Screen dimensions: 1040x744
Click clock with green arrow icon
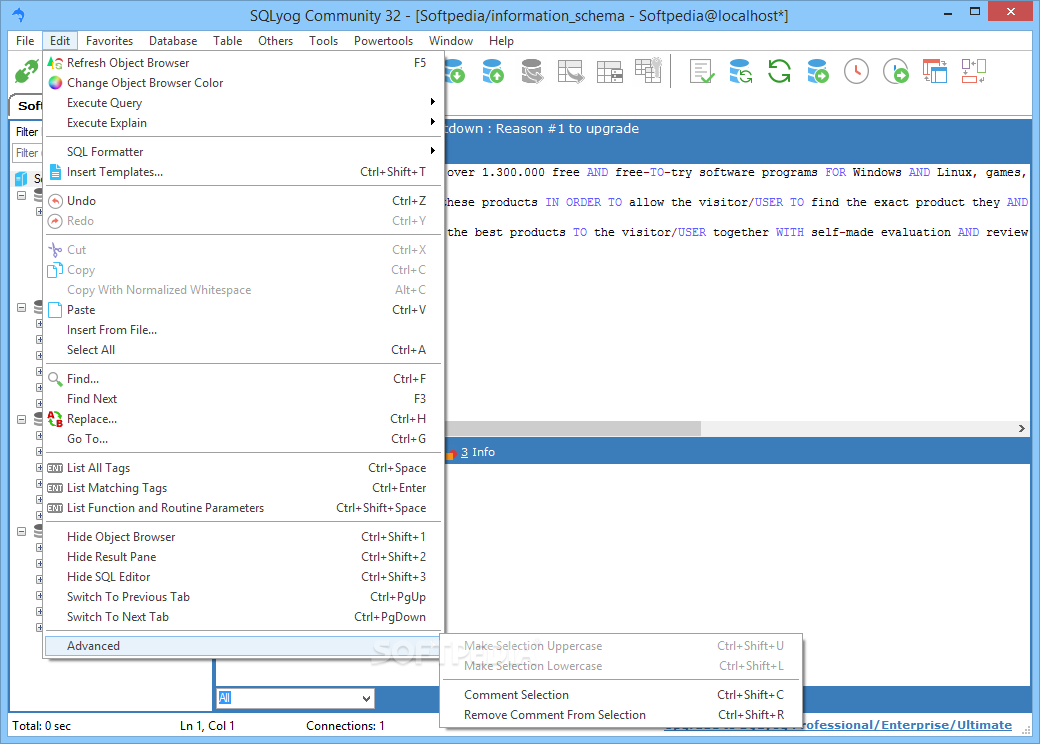895,71
